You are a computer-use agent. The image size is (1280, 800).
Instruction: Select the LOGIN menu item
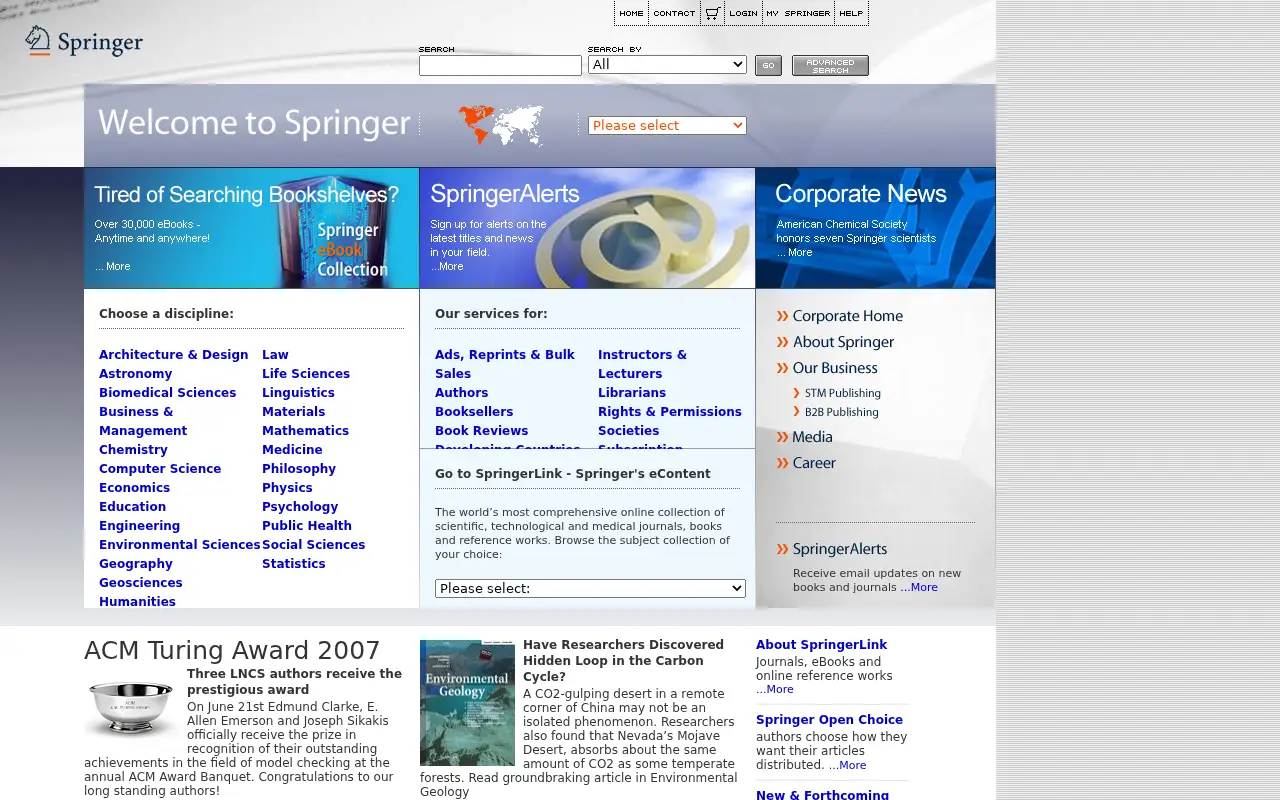pyautogui.click(x=743, y=13)
